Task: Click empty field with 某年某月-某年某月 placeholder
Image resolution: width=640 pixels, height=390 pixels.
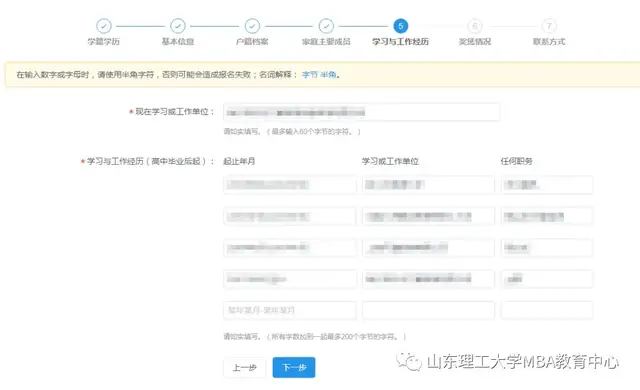Action: click(290, 310)
